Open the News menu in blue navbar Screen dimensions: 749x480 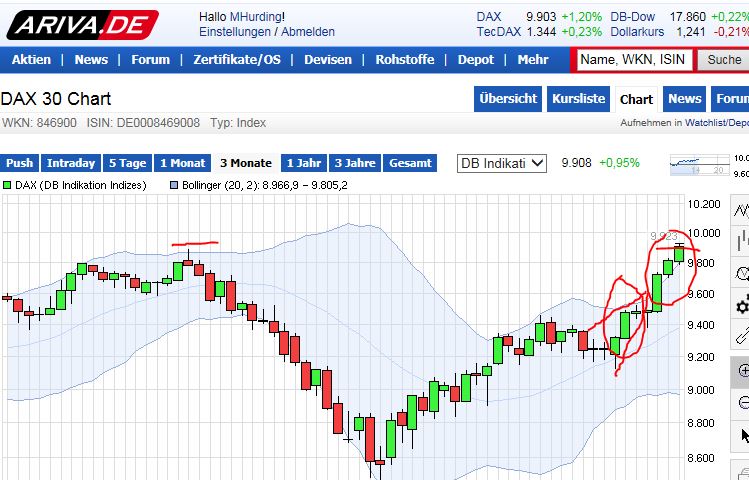pyautogui.click(x=91, y=60)
